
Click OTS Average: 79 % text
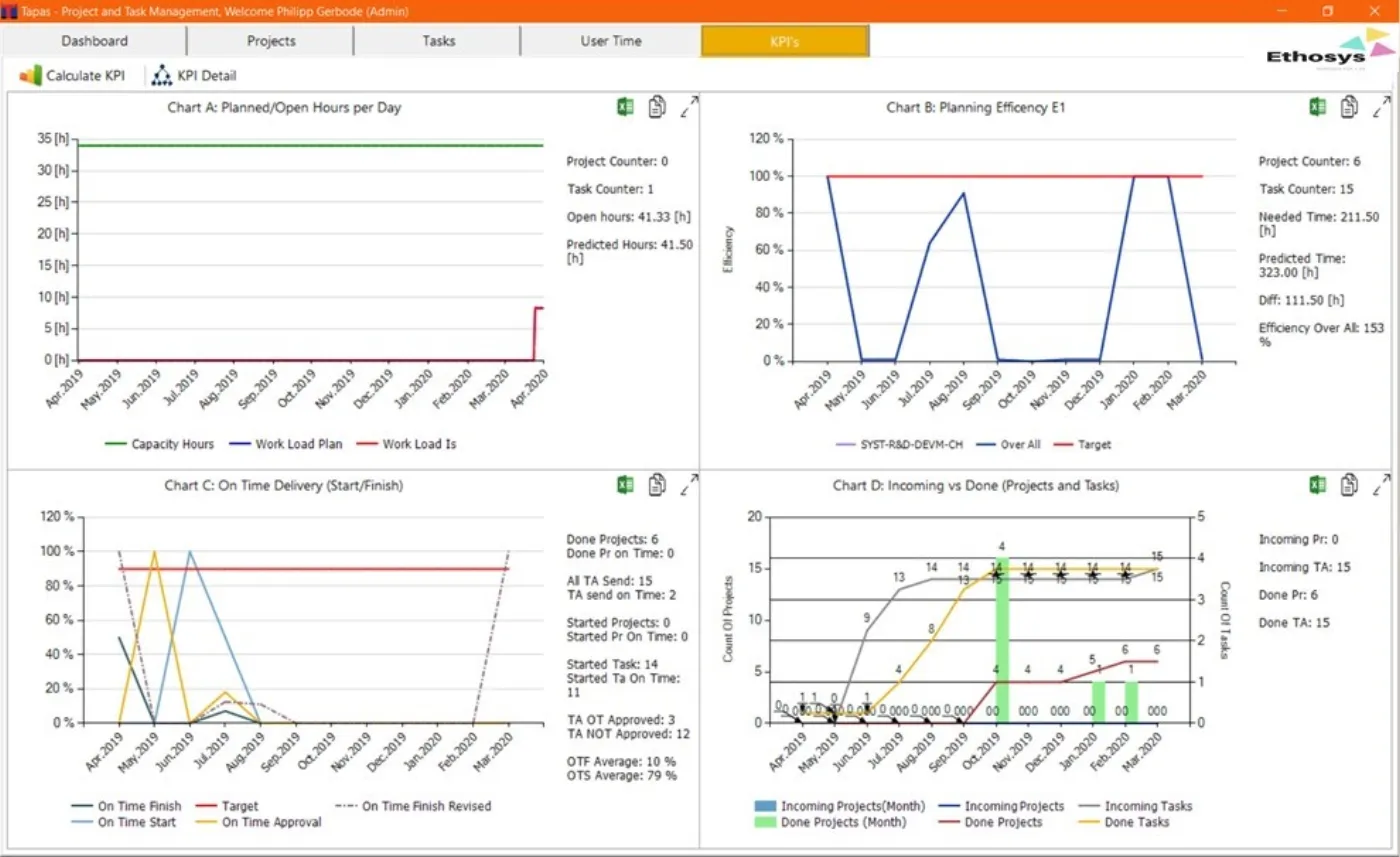point(621,775)
